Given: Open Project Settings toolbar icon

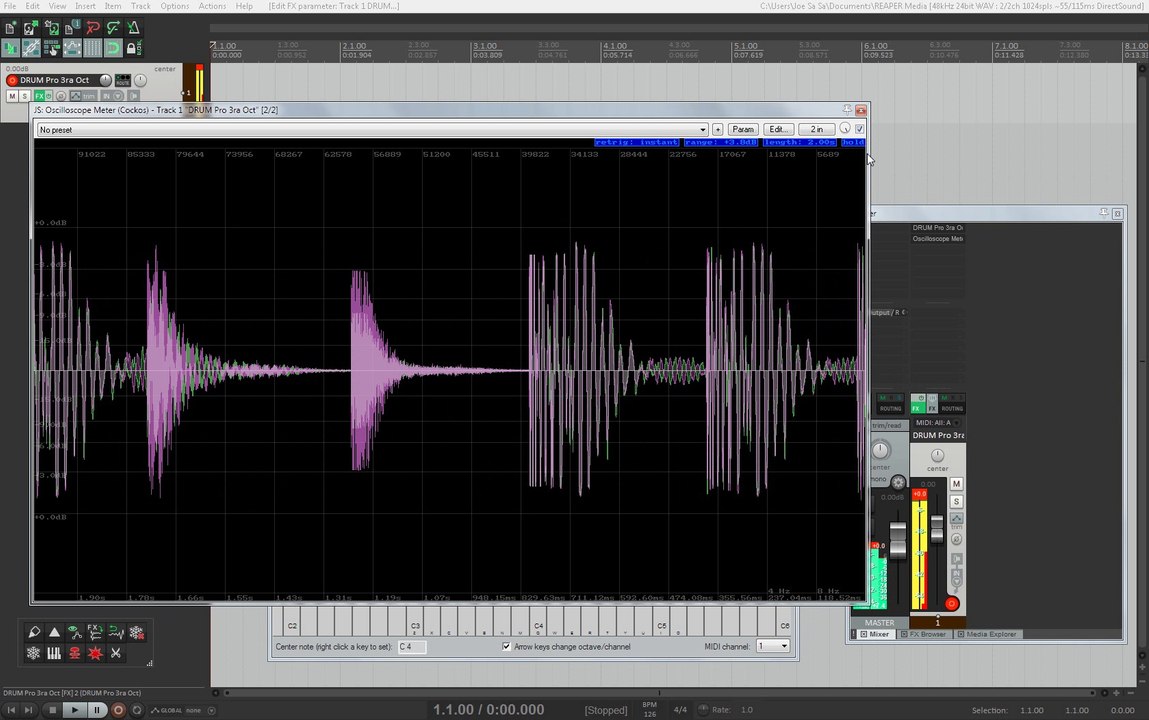Looking at the screenshot, I should [x=72, y=29].
